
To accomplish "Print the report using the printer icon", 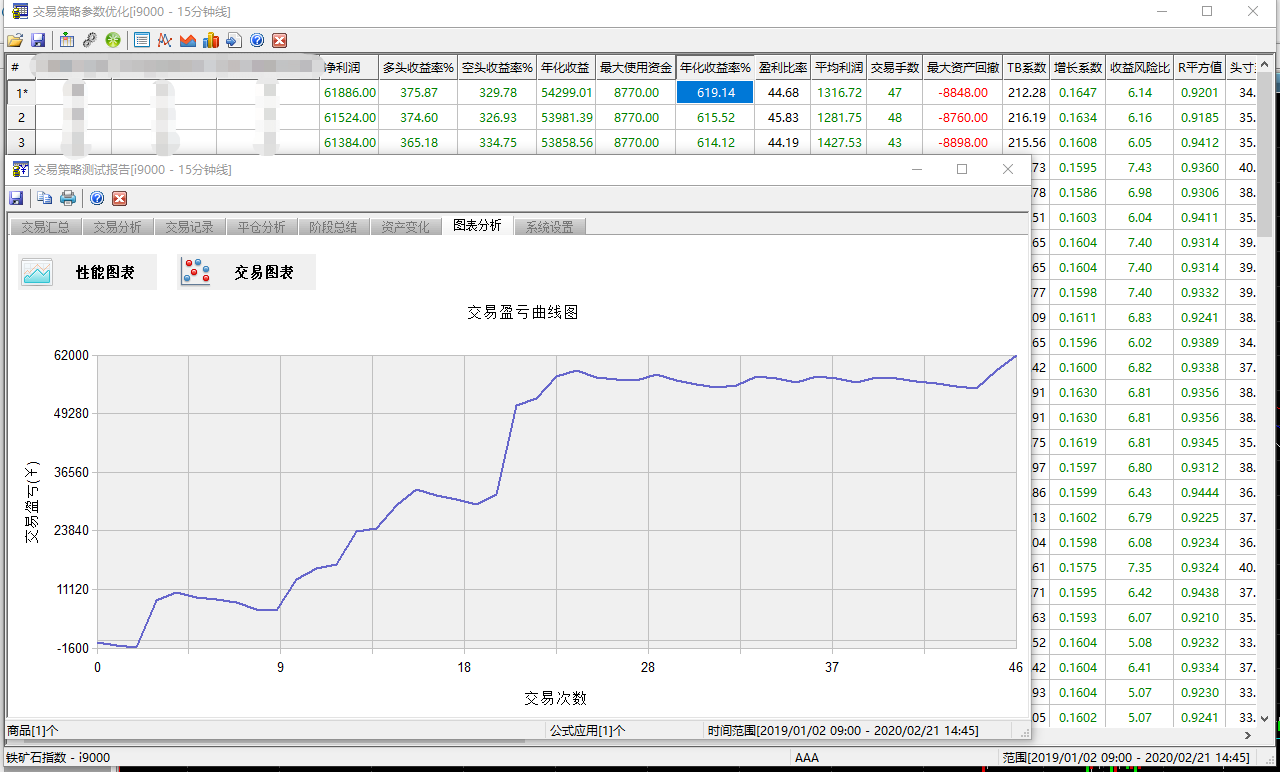I will tap(68, 198).
